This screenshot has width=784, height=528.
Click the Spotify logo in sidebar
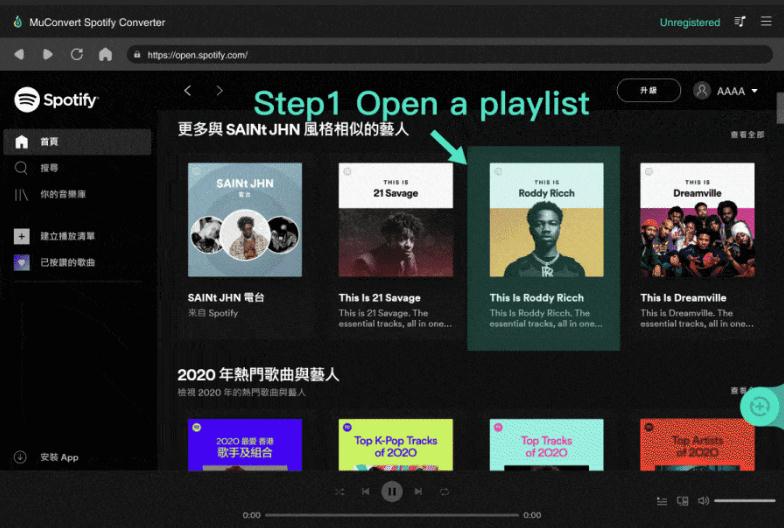[56, 100]
